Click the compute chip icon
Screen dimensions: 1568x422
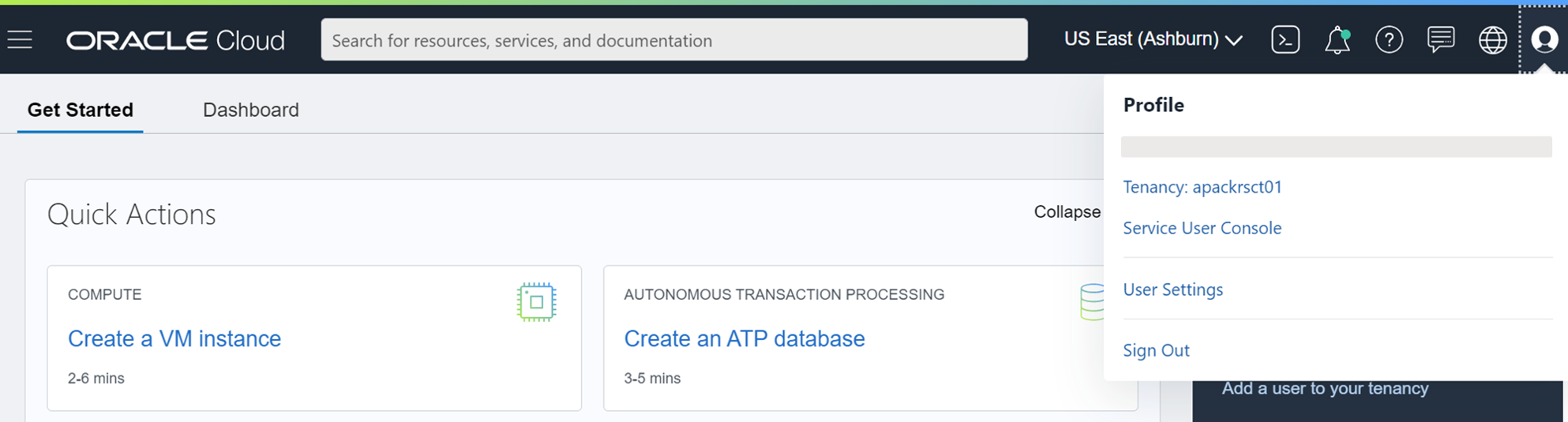coord(537,302)
